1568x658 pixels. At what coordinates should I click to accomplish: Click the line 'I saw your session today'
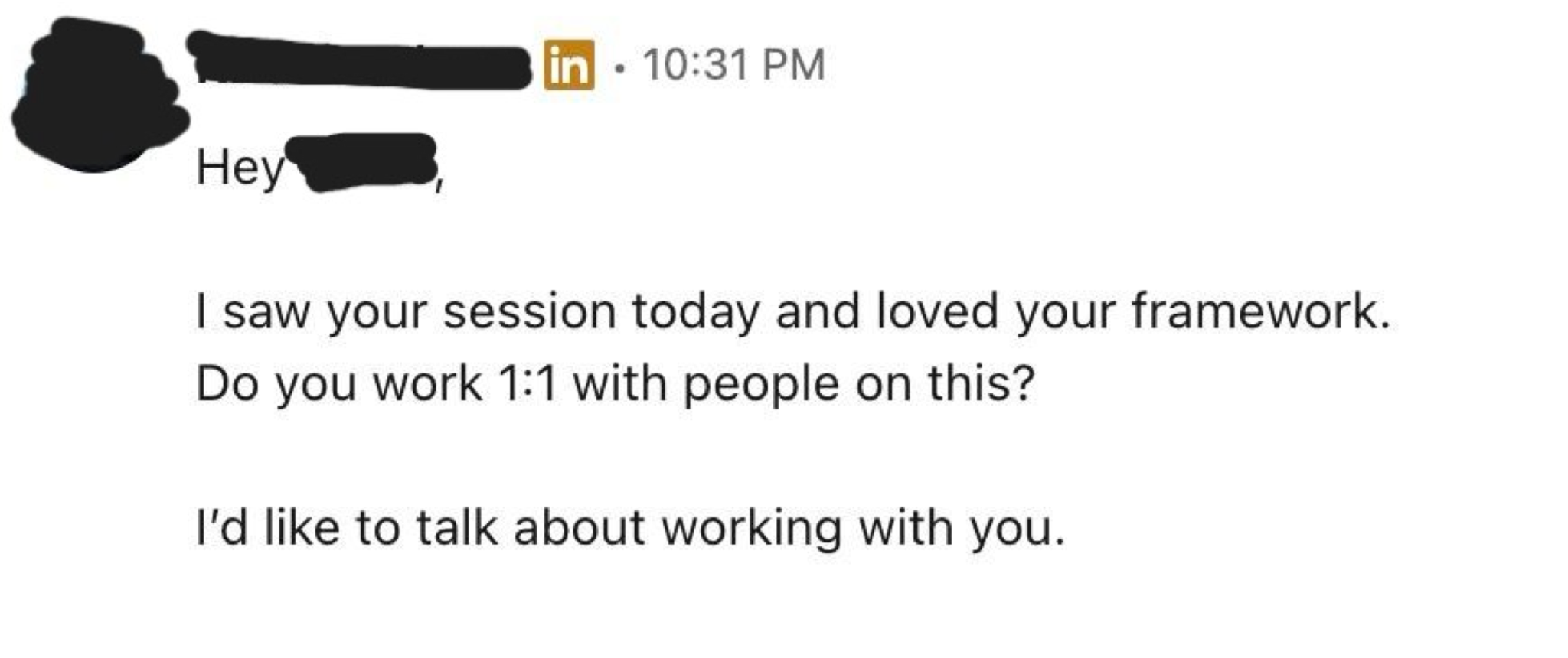[792, 312]
